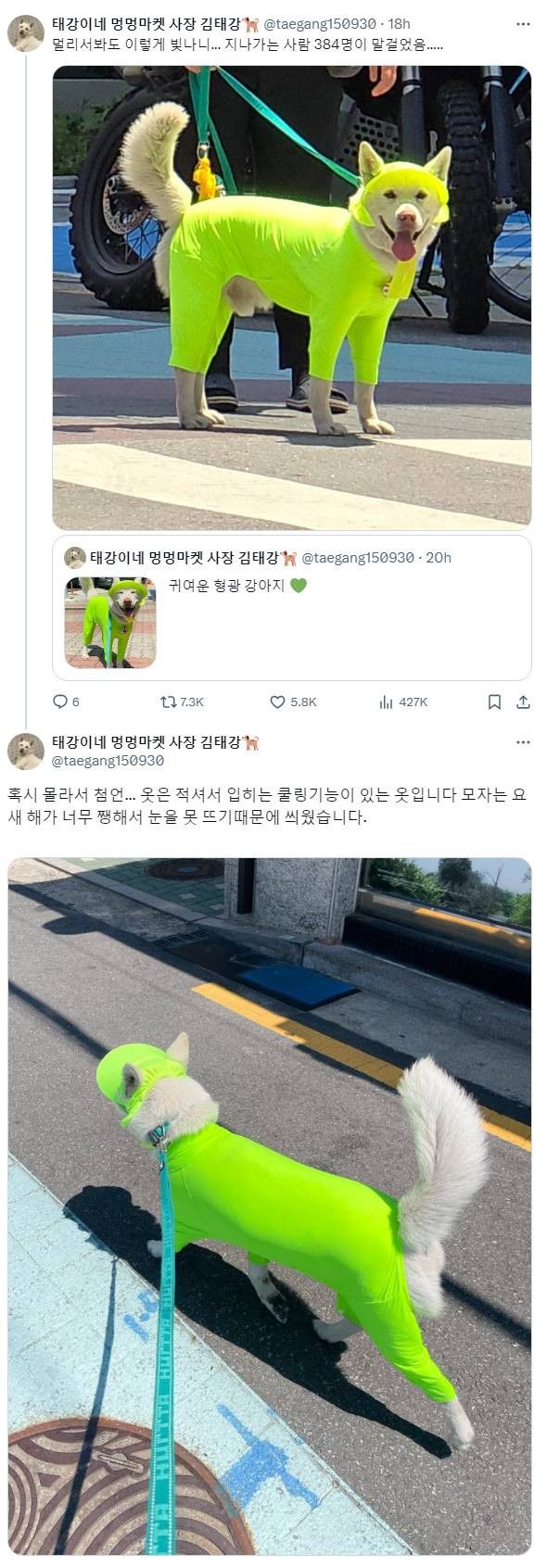
Task: Open the quoted tweet text 귀여운 형광 강아지
Action: (x=227, y=586)
